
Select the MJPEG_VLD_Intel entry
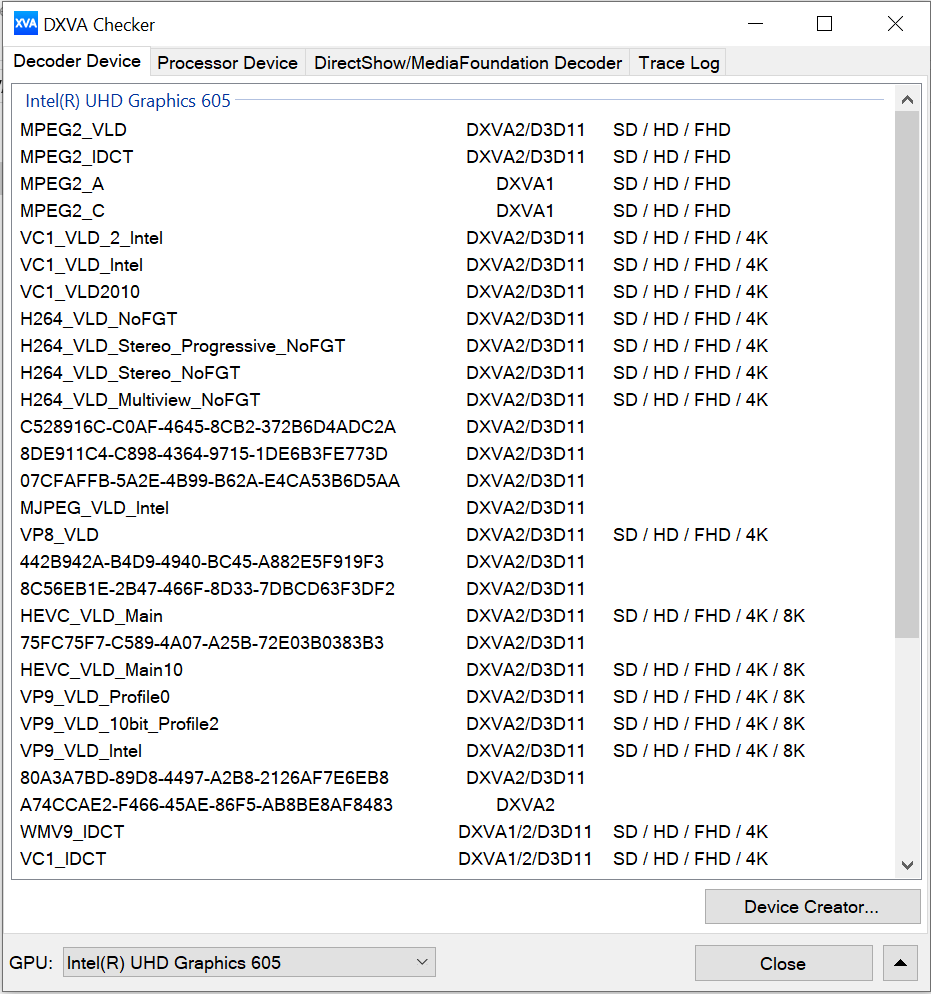tap(95, 508)
